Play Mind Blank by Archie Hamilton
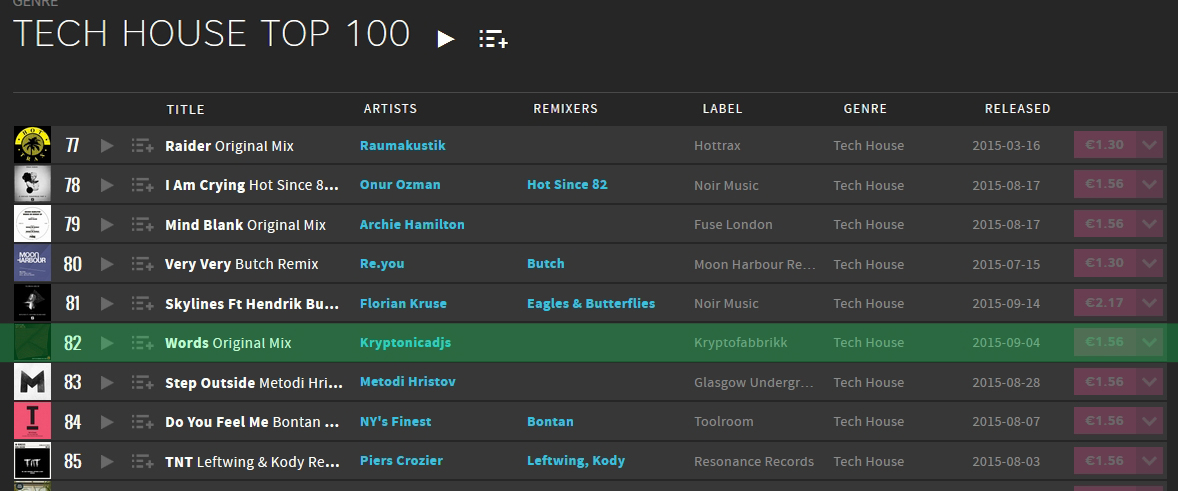1178x491 pixels. coord(107,225)
